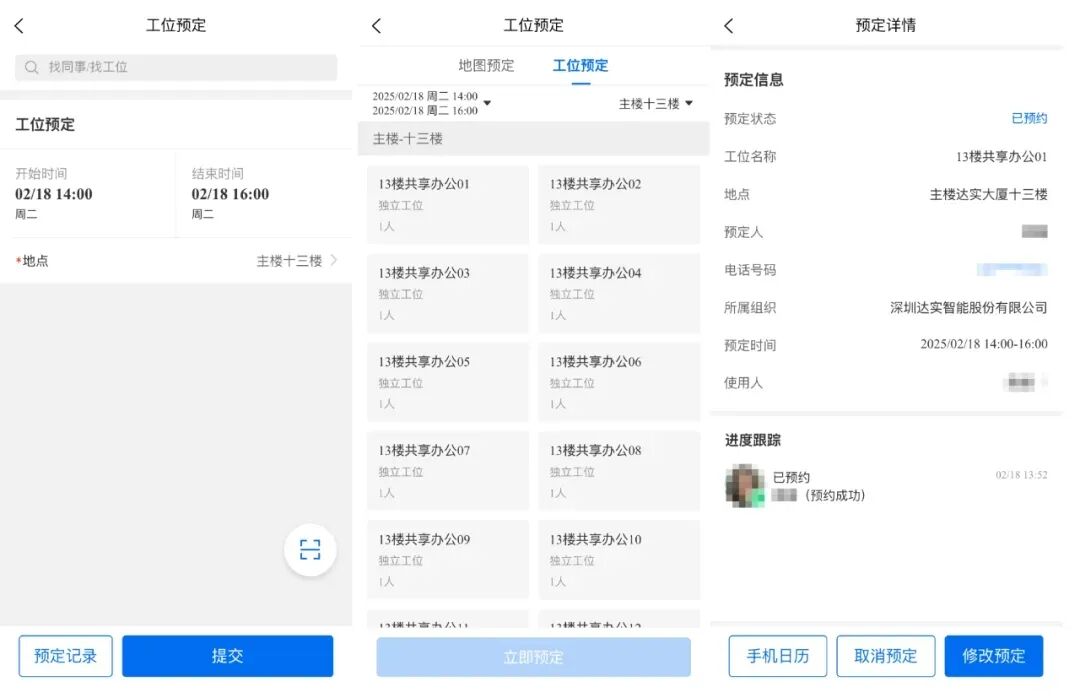Viewport: 1080px width, 698px height.
Task: Tap the back arrow on the workstation list screen
Action: [375, 25]
